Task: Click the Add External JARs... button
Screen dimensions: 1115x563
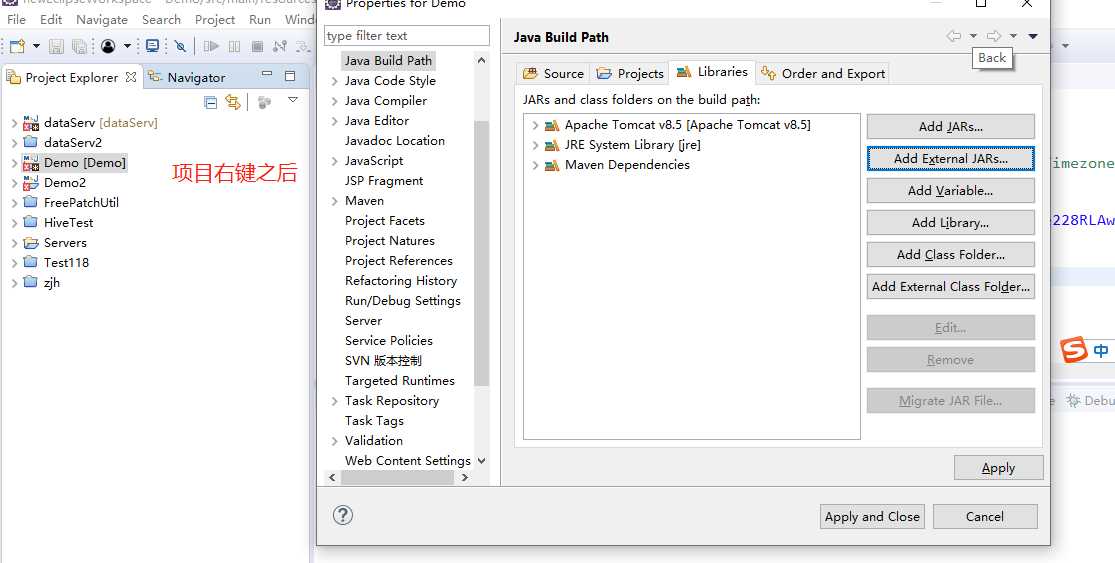Action: tap(951, 159)
